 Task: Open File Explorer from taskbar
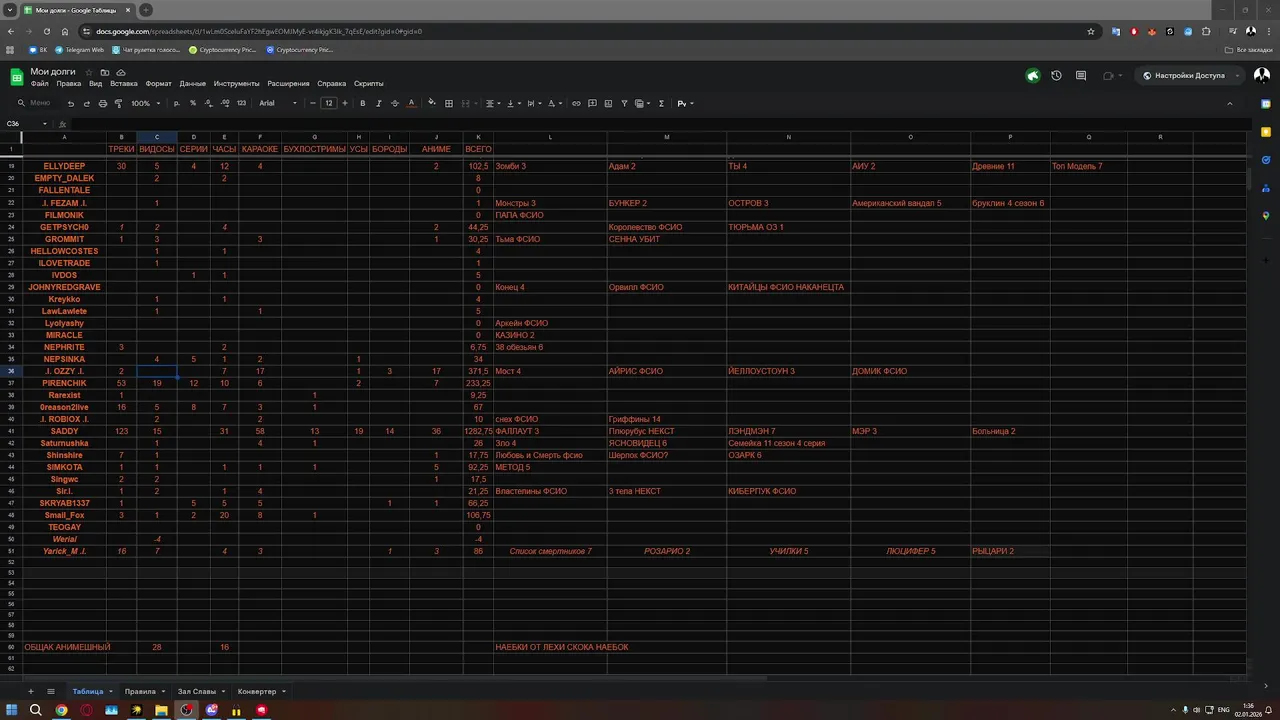(x=161, y=710)
